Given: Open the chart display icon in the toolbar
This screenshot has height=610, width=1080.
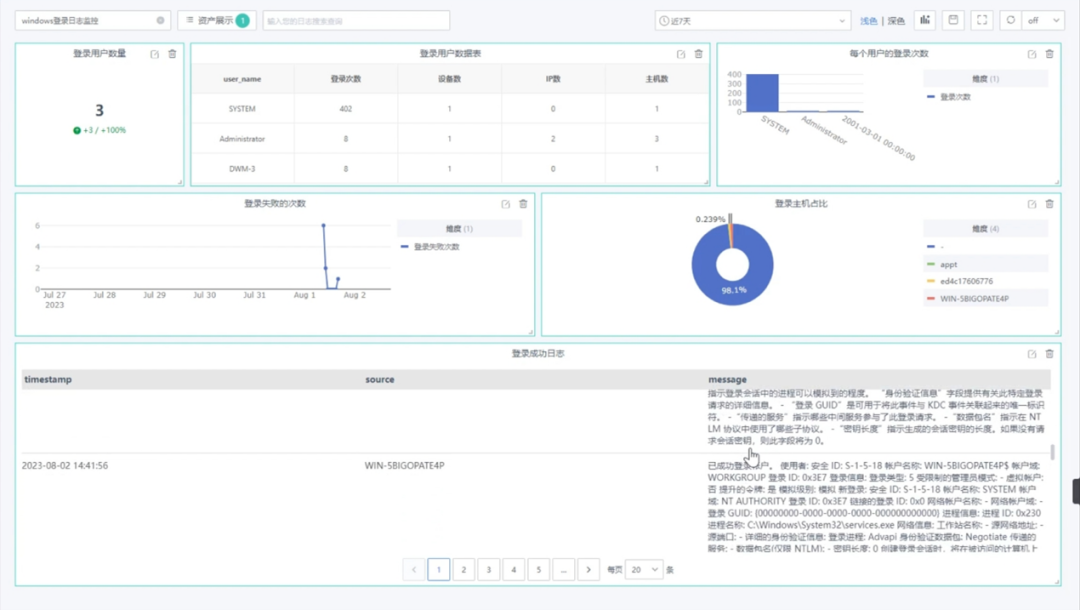Looking at the screenshot, I should 926,19.
